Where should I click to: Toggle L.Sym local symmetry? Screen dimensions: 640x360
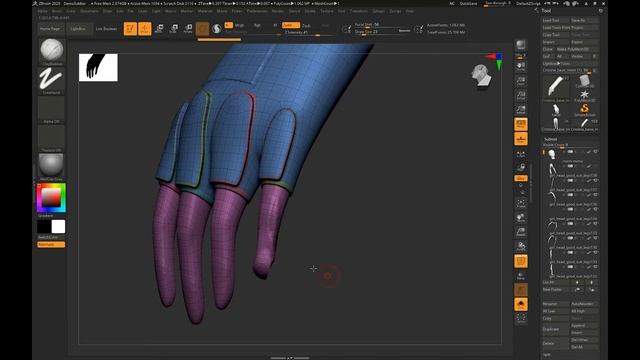[x=521, y=153]
